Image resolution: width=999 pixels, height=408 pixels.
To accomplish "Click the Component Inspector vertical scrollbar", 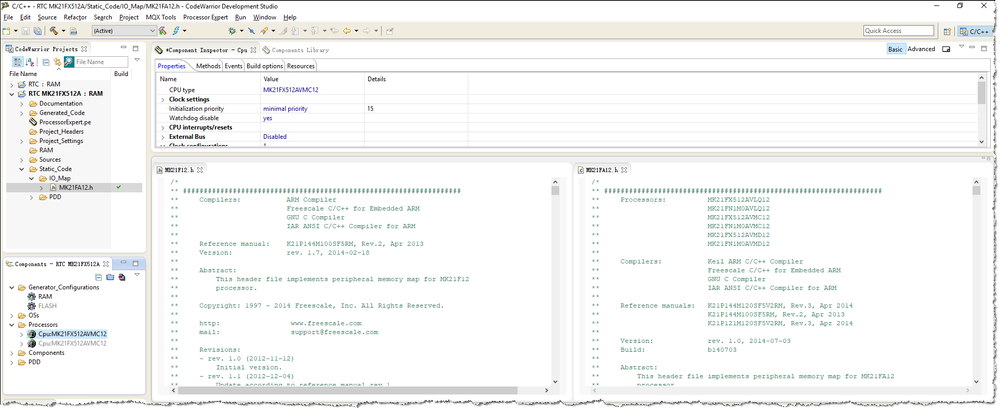I will (x=981, y=108).
